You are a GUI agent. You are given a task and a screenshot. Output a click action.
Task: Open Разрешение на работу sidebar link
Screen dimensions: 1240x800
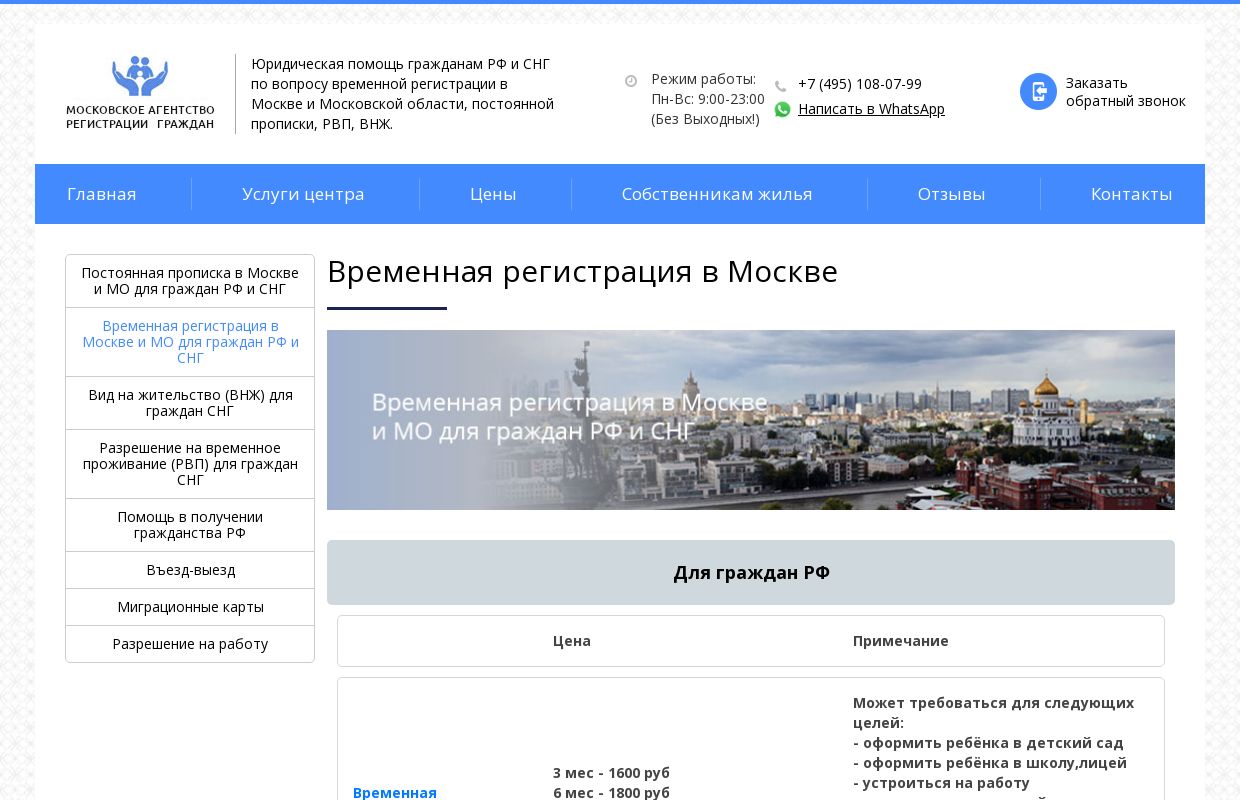click(x=190, y=644)
